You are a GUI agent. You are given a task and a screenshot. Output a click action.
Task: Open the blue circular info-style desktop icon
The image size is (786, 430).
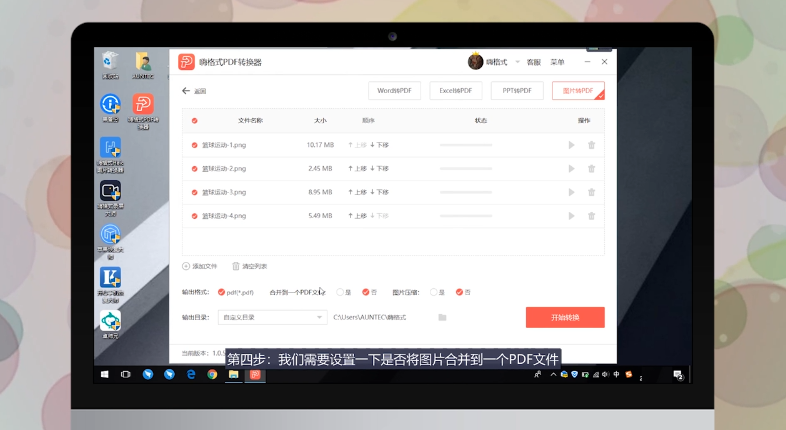click(110, 108)
